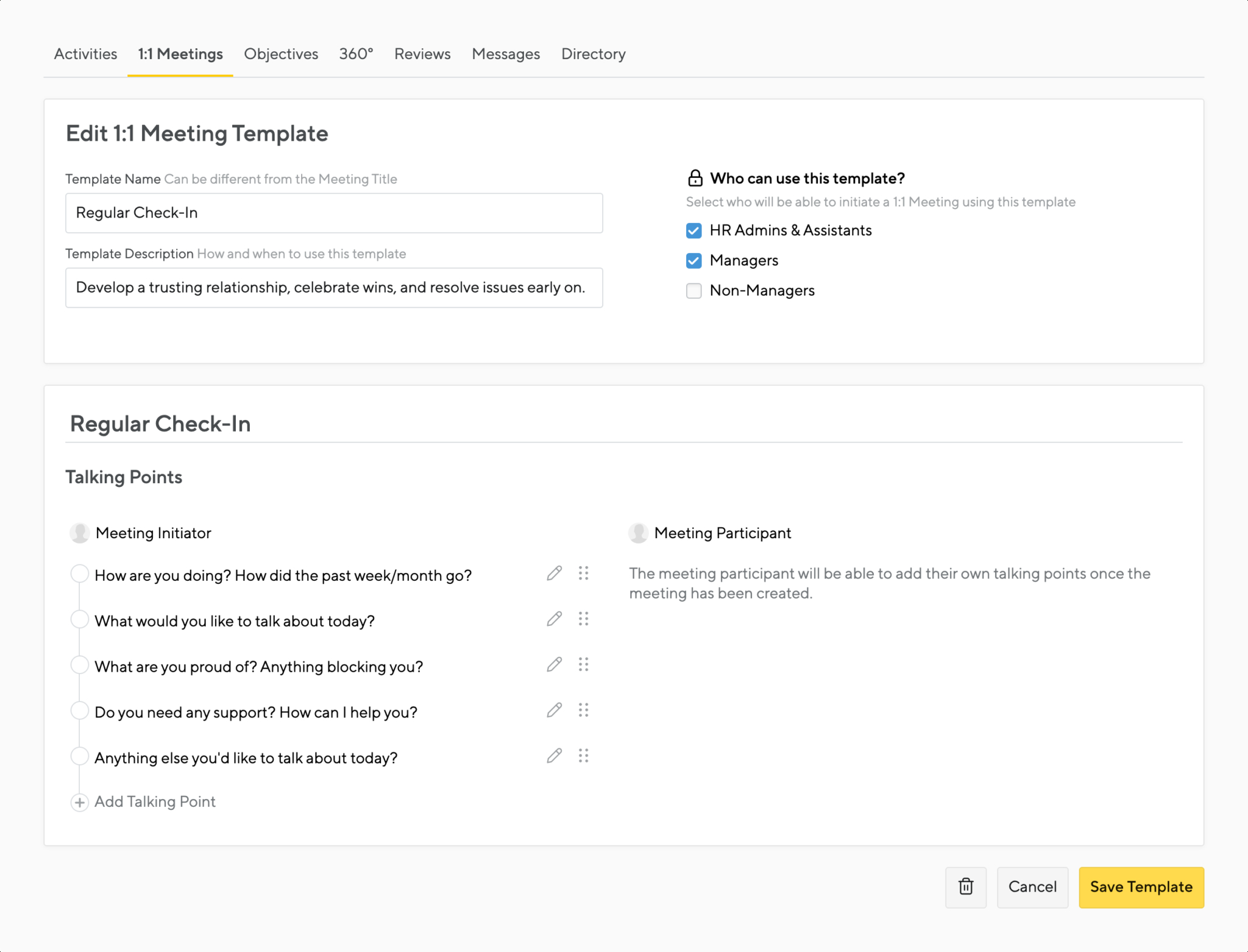Grab reorder handle for 'Anything else you'd like'
The height and width of the screenshot is (952, 1248).
583,756
